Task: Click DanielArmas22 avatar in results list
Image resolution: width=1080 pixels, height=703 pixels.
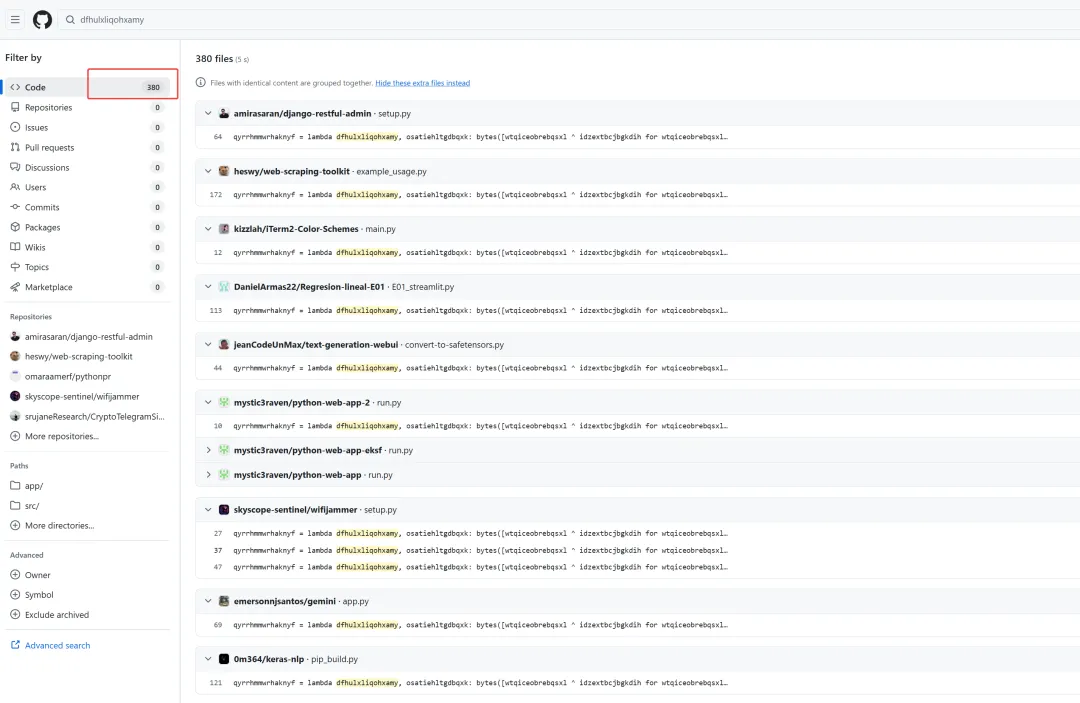Action: click(224, 287)
